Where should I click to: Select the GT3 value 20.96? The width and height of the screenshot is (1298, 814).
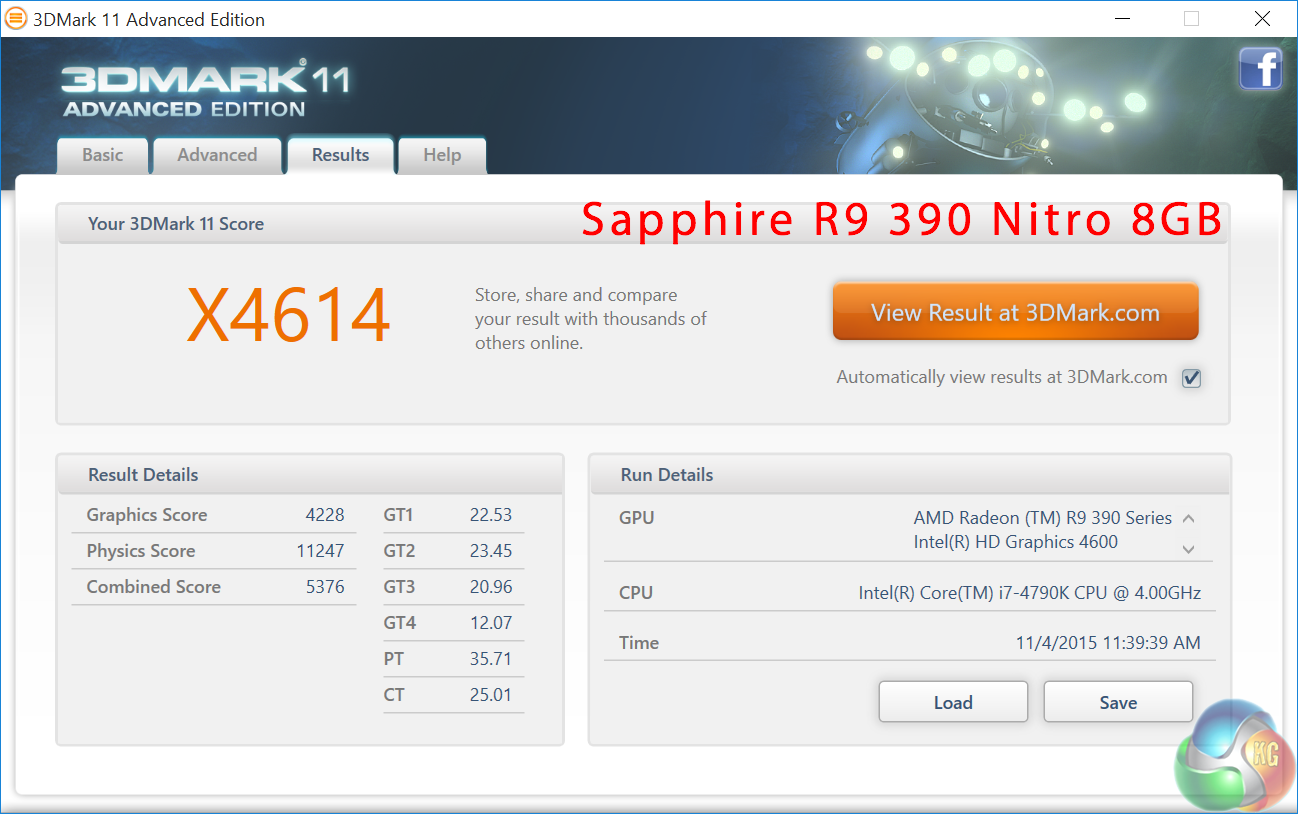(491, 587)
